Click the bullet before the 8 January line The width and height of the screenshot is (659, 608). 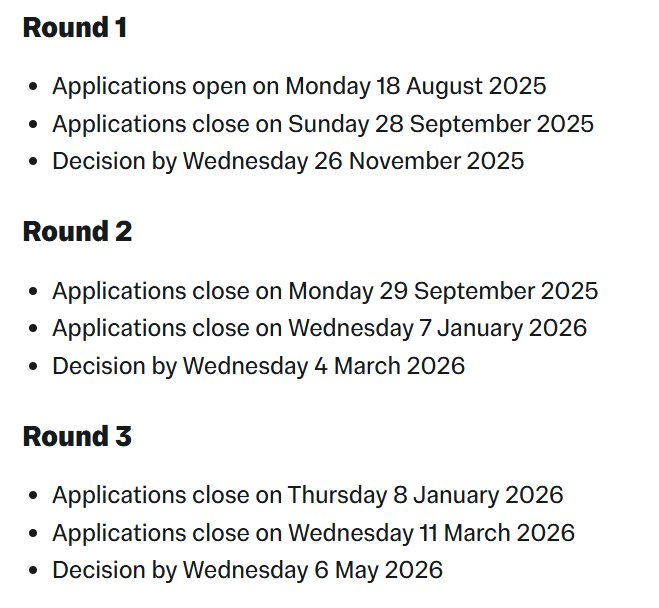[x=33, y=495]
